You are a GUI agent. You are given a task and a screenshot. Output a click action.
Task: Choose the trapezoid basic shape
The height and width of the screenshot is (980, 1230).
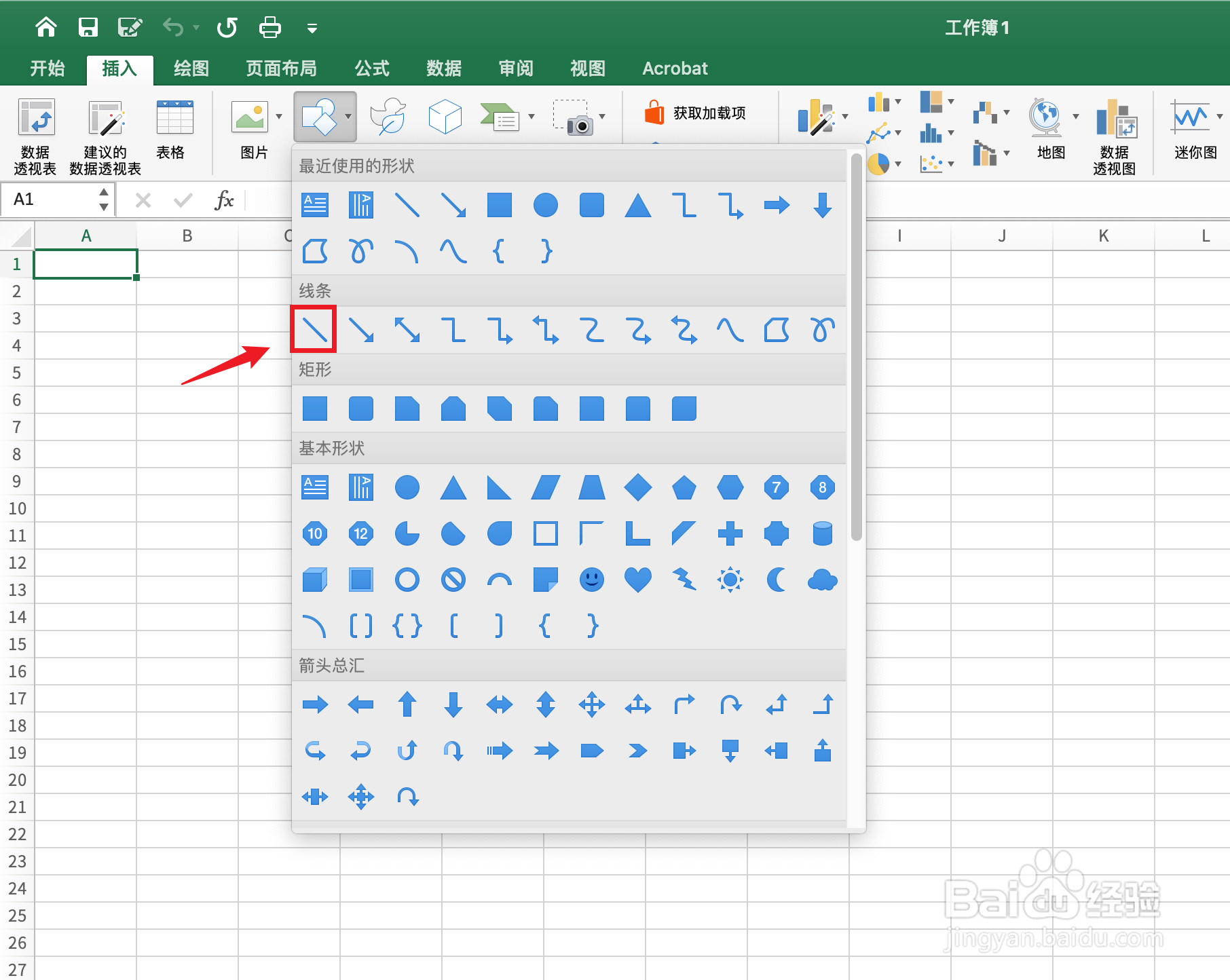pos(592,487)
